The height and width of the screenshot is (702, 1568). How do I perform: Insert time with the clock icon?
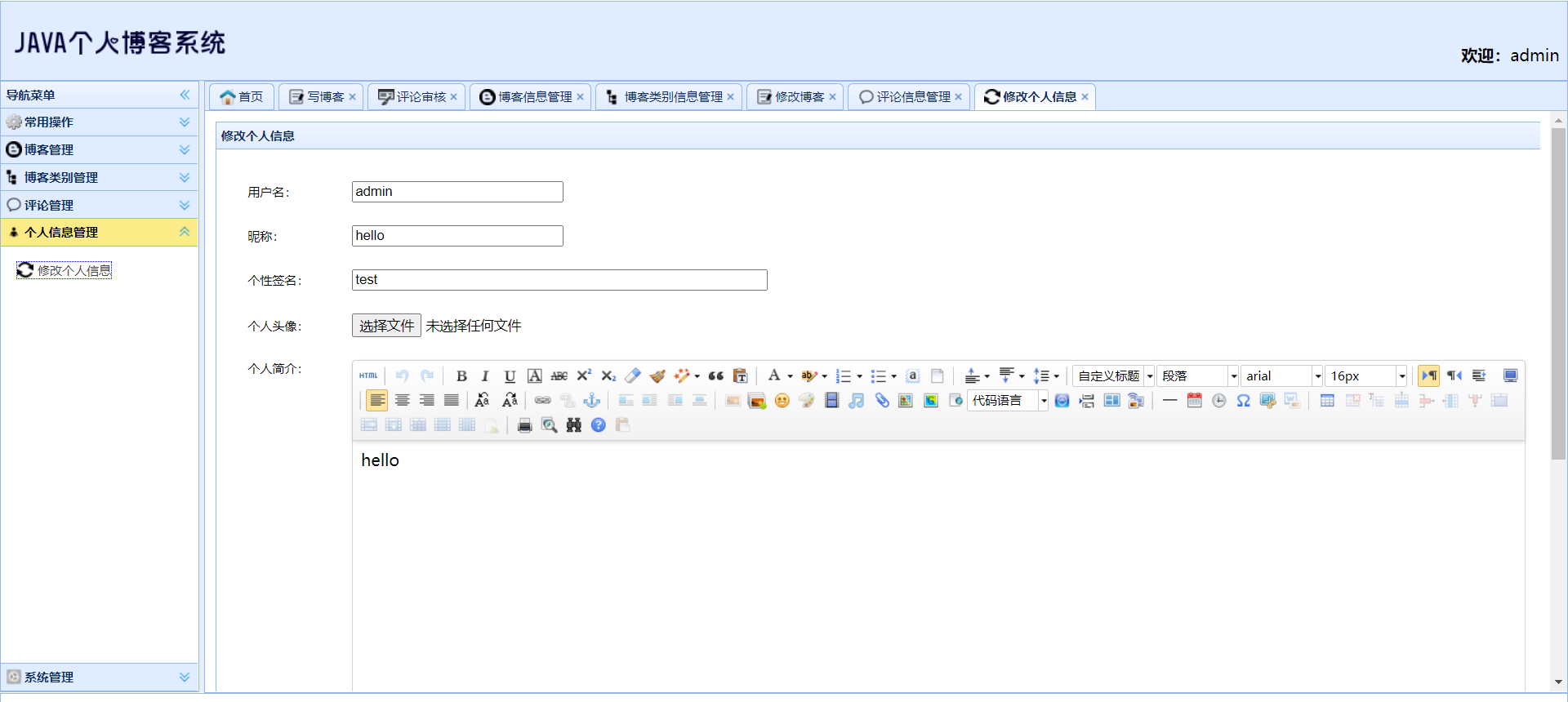point(1218,400)
